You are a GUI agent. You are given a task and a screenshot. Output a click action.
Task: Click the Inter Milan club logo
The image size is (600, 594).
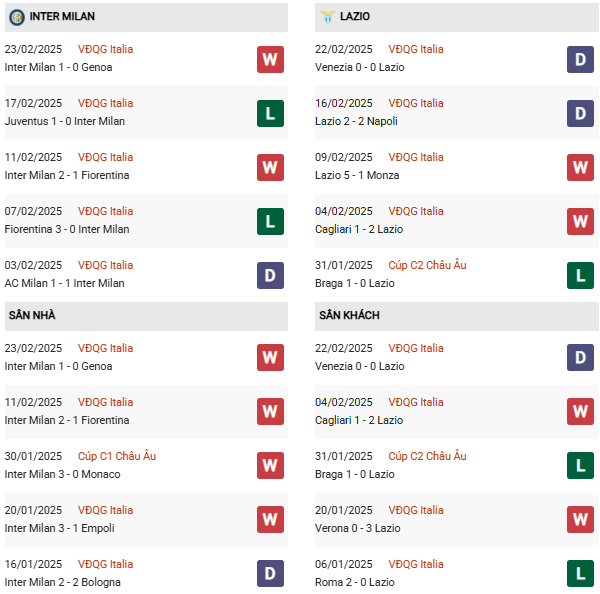point(16,17)
